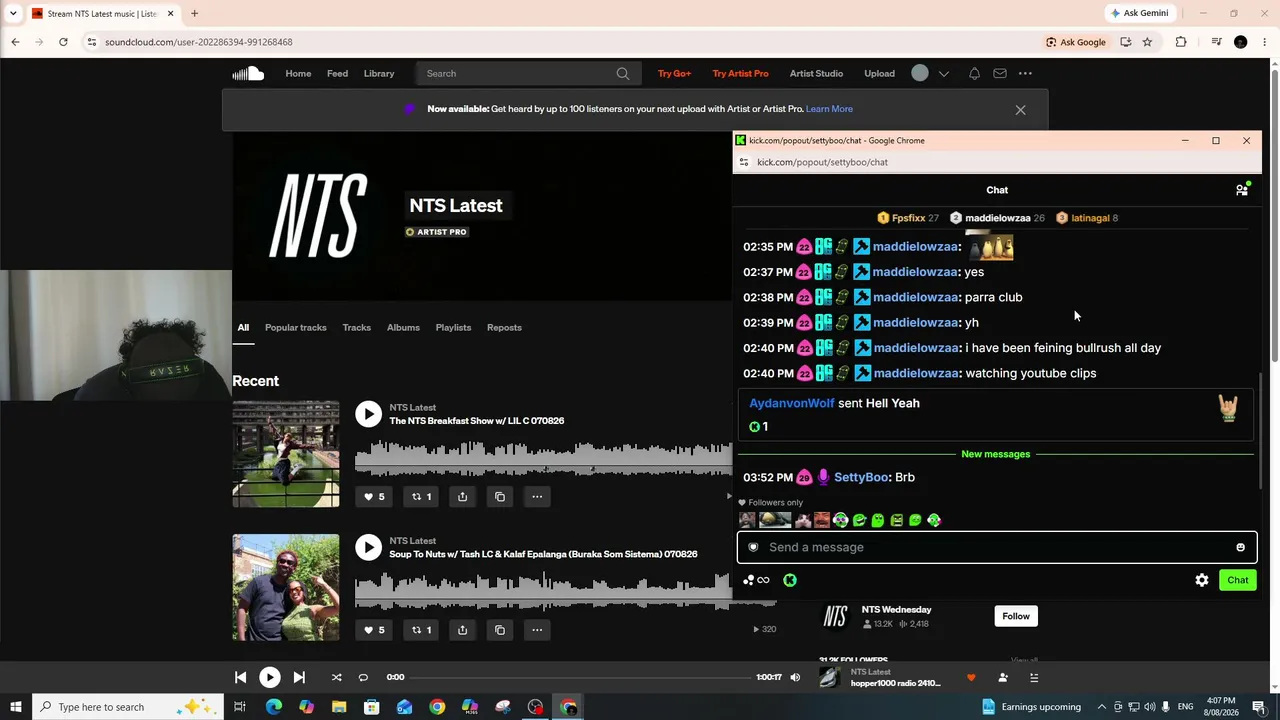Image resolution: width=1280 pixels, height=720 pixels.
Task: Open Artist Studio
Action: tap(816, 73)
